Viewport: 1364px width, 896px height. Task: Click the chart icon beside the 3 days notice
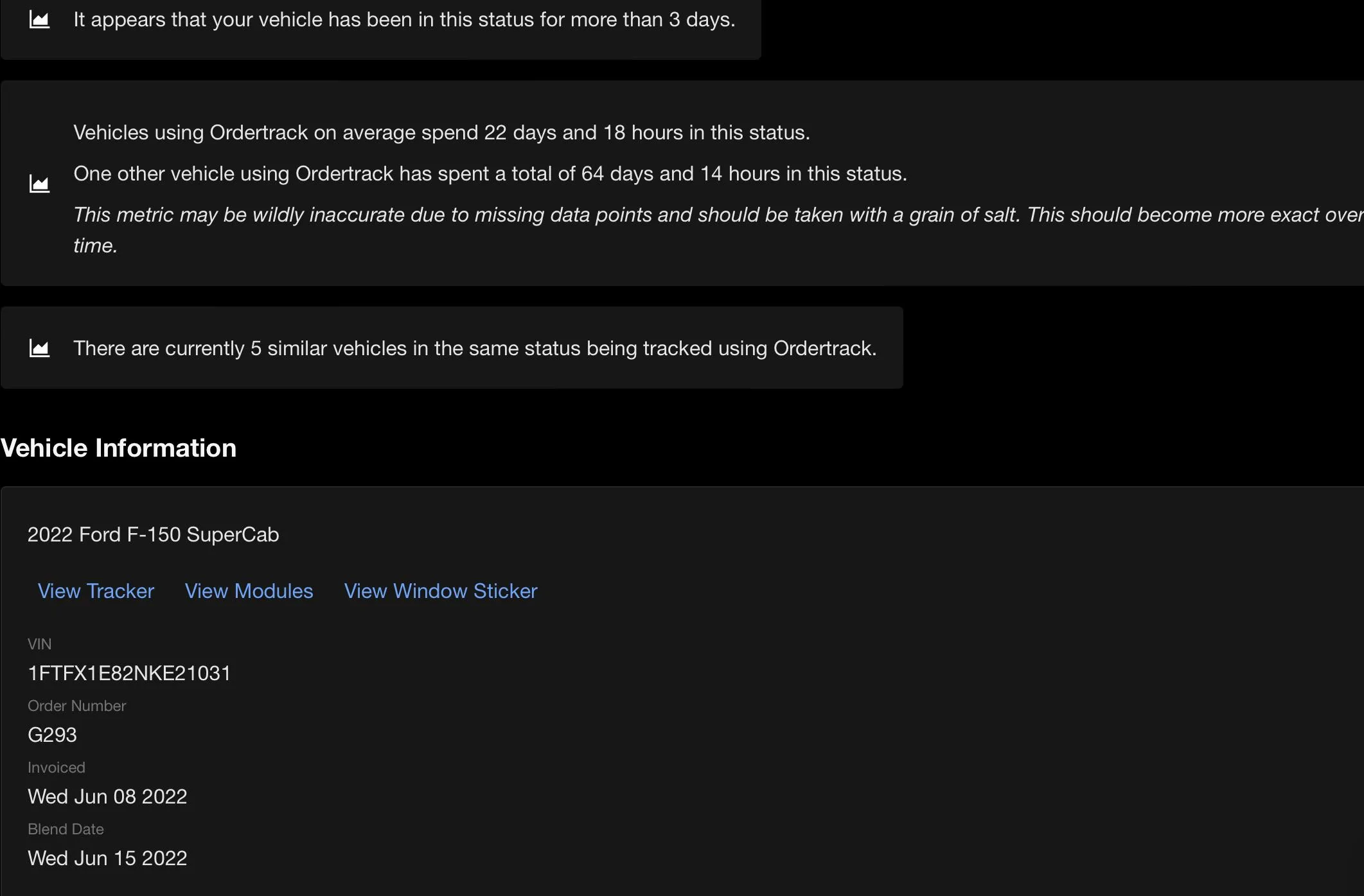40,20
